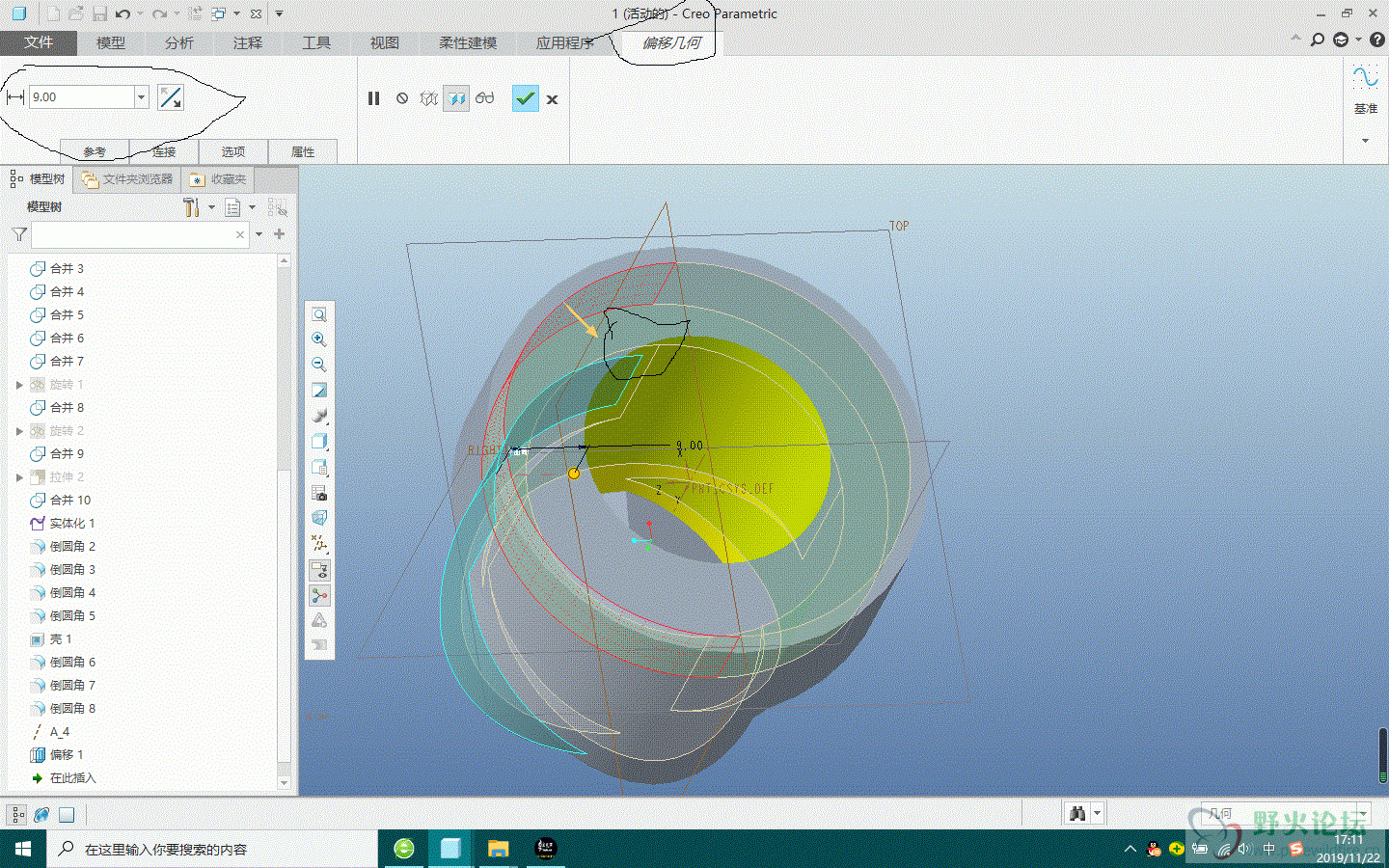Toggle the perspective view icon
The height and width of the screenshot is (868, 1389).
(x=319, y=518)
